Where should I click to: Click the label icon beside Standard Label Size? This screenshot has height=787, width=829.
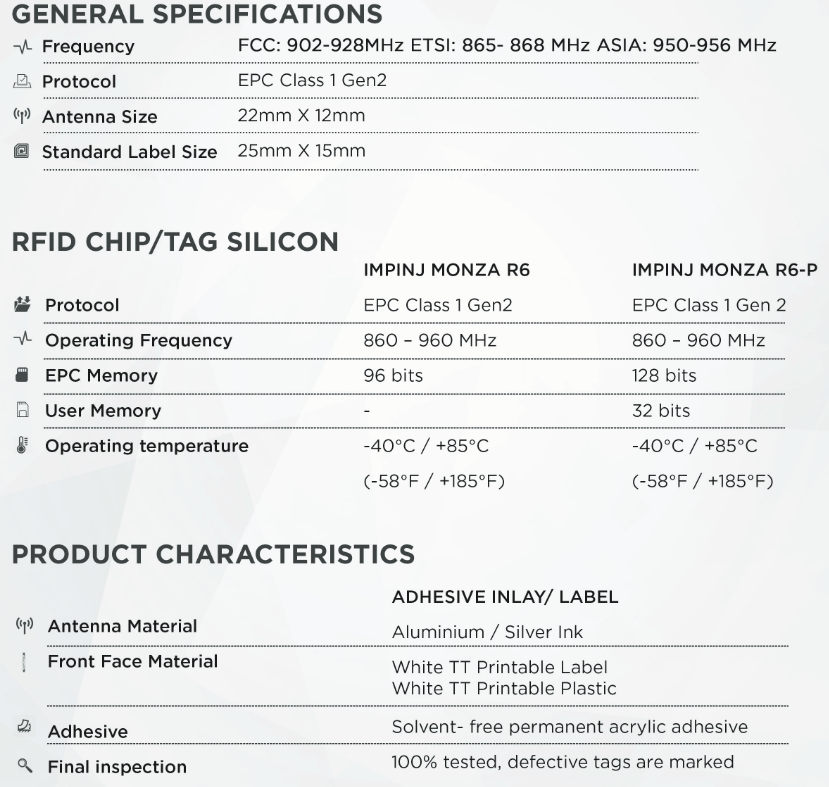tap(22, 151)
